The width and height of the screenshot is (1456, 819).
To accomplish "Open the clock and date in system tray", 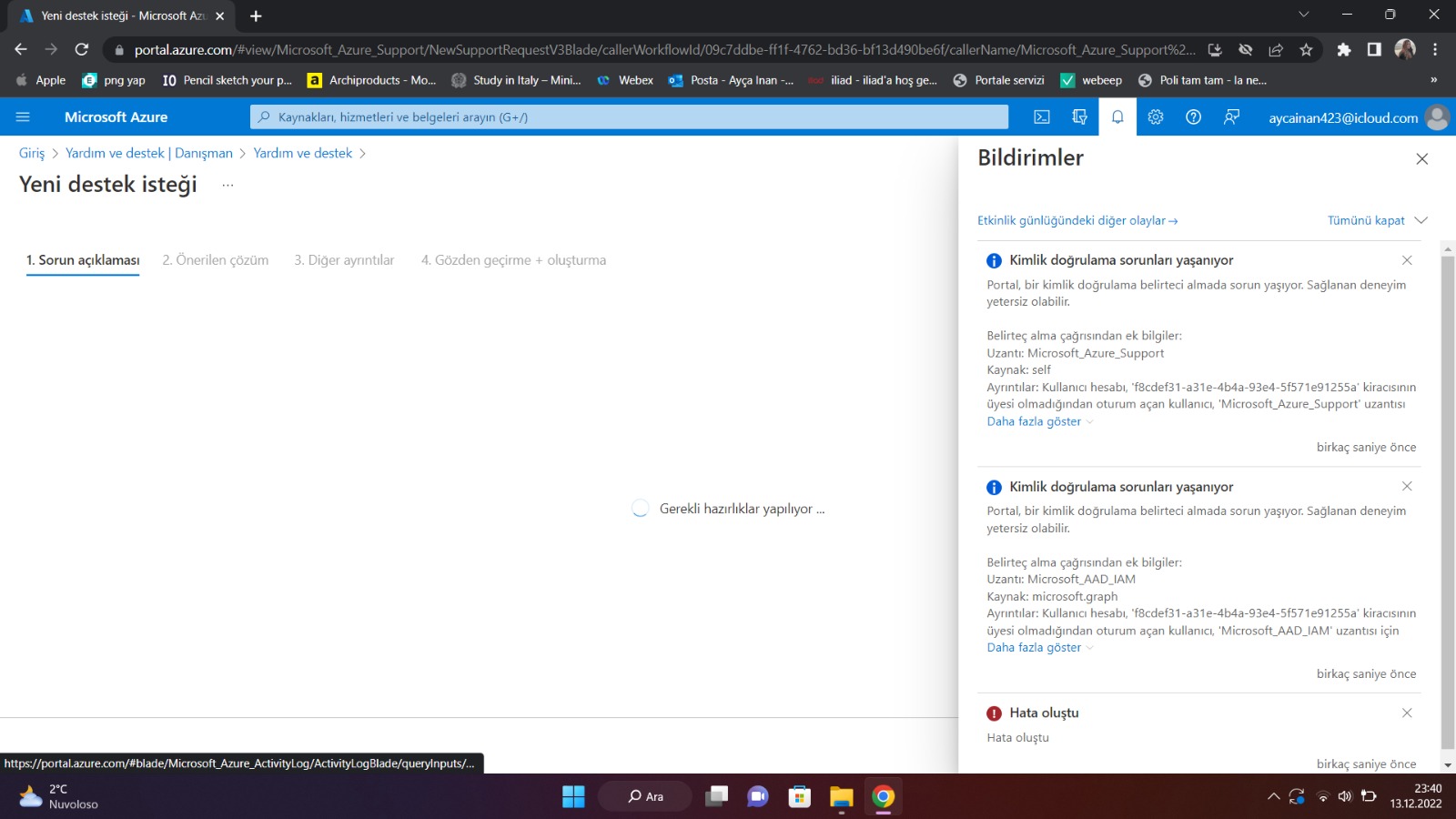I will [1416, 796].
